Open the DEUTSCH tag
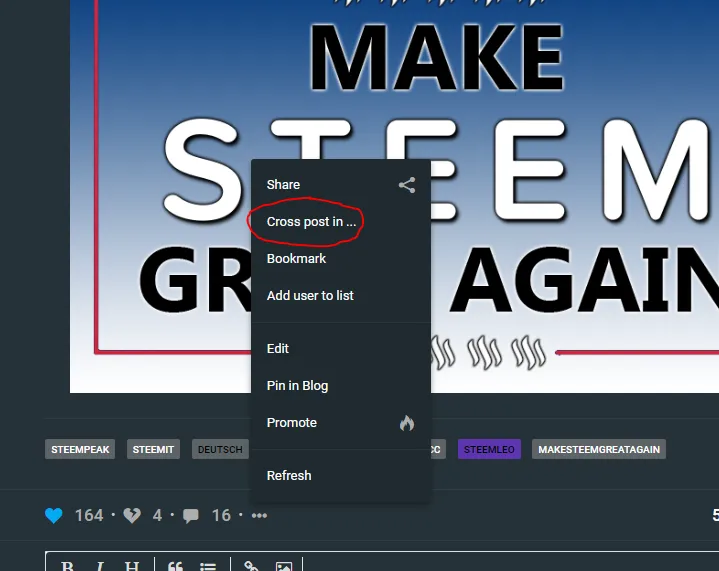 coord(220,449)
